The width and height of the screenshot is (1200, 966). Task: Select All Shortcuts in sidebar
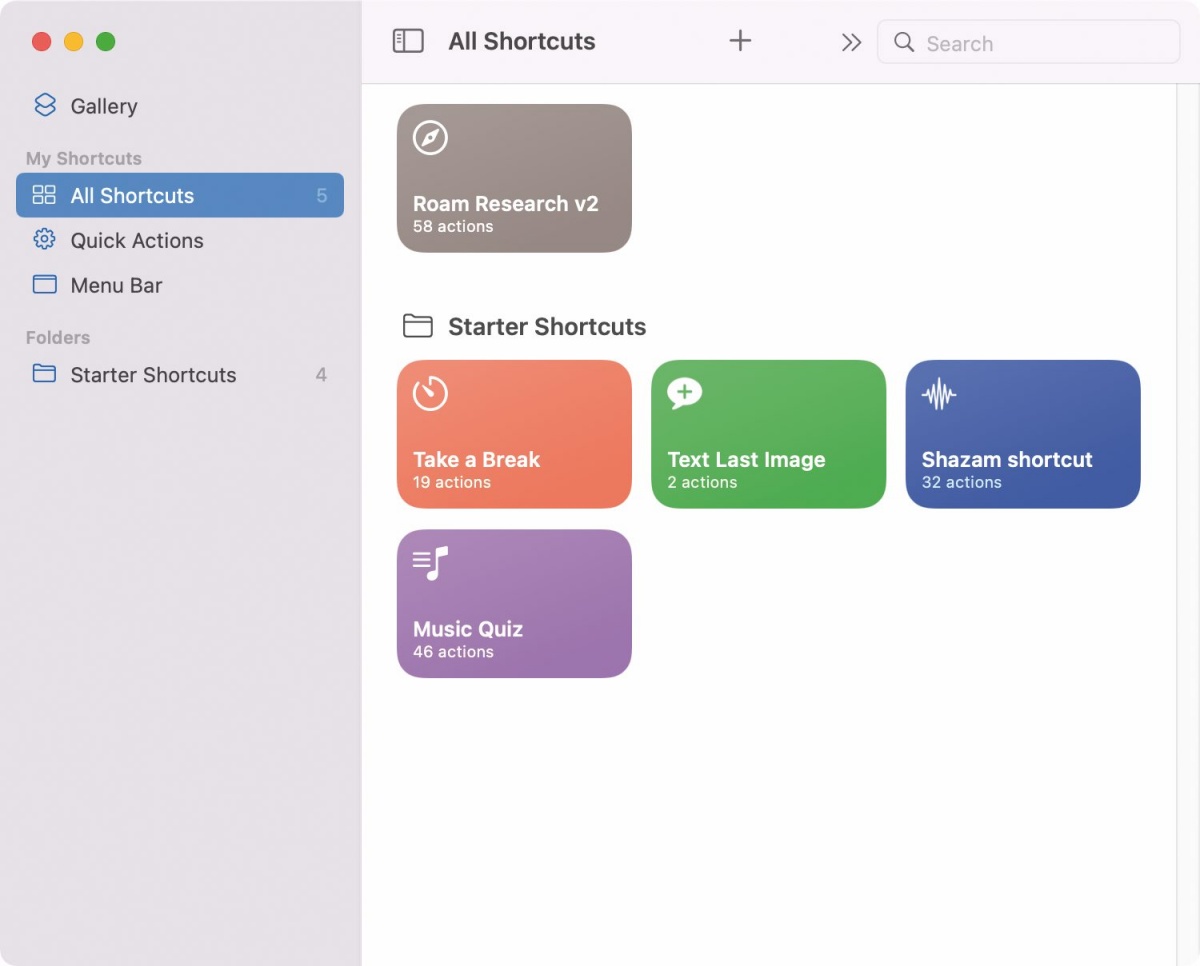[180, 195]
